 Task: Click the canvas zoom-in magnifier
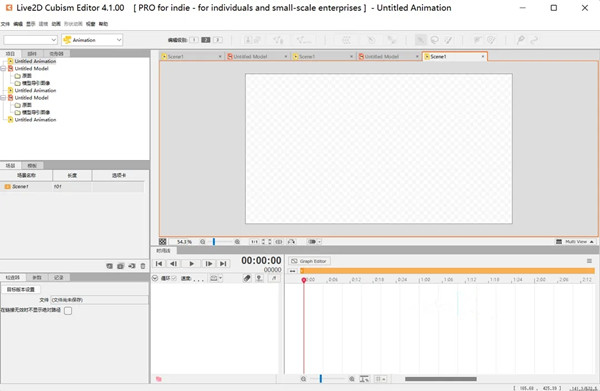click(237, 242)
